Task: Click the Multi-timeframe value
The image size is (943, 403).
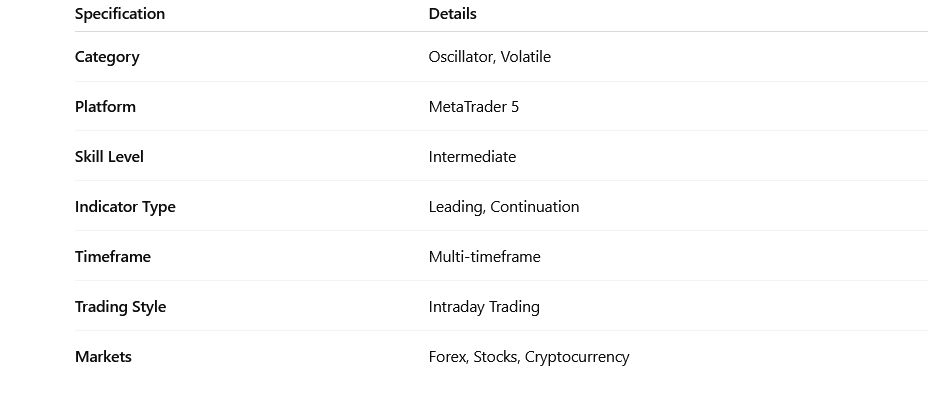Action: pyautogui.click(x=485, y=257)
